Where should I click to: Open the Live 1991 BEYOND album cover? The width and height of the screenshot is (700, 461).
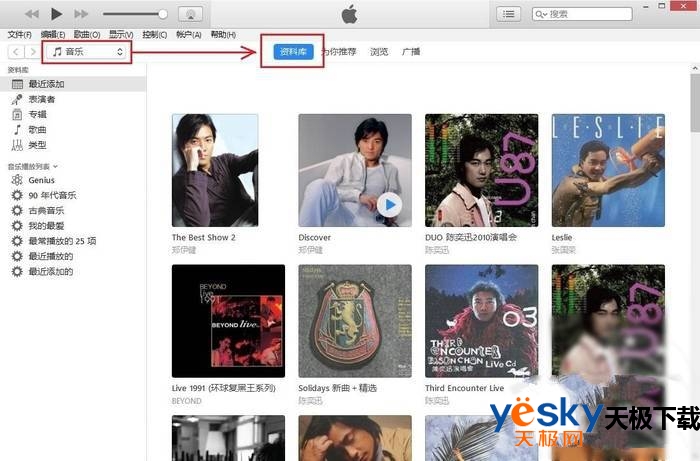coord(228,321)
